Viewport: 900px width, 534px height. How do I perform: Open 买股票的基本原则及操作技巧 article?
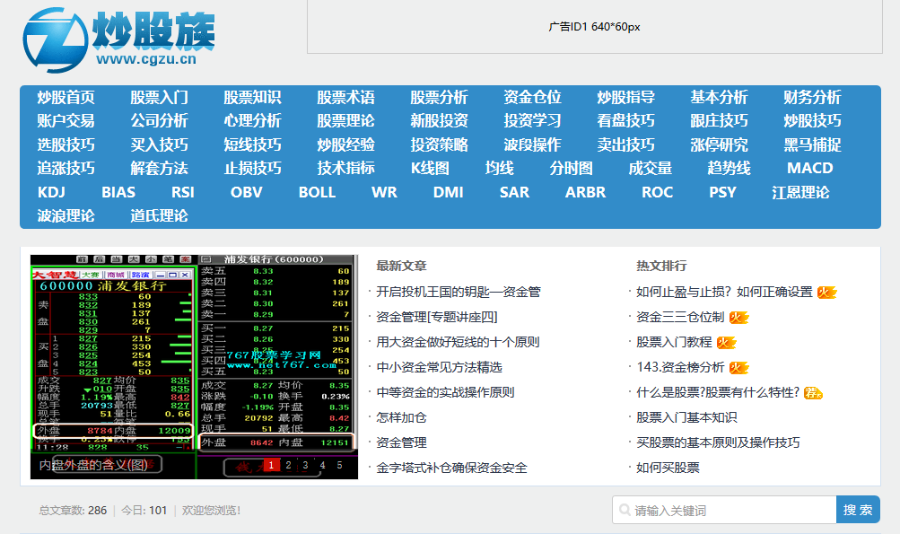coord(718,443)
